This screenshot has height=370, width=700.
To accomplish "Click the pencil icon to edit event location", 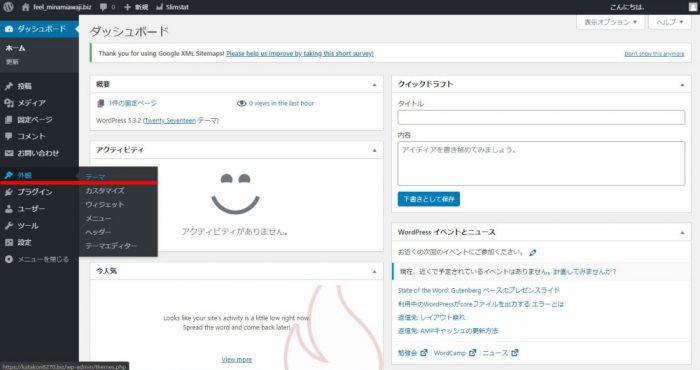I will click(x=533, y=253).
